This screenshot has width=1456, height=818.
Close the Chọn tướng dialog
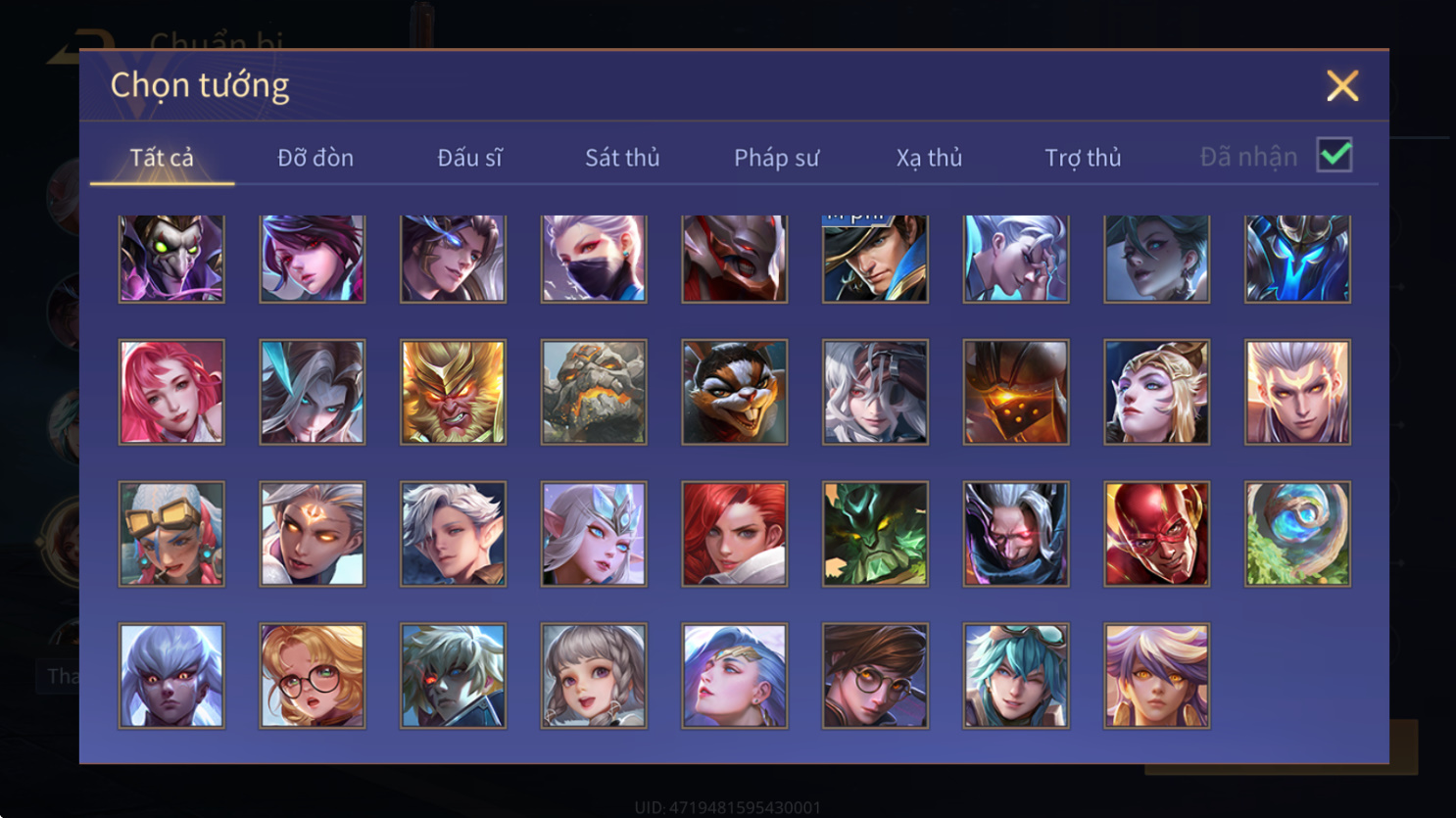[x=1342, y=86]
